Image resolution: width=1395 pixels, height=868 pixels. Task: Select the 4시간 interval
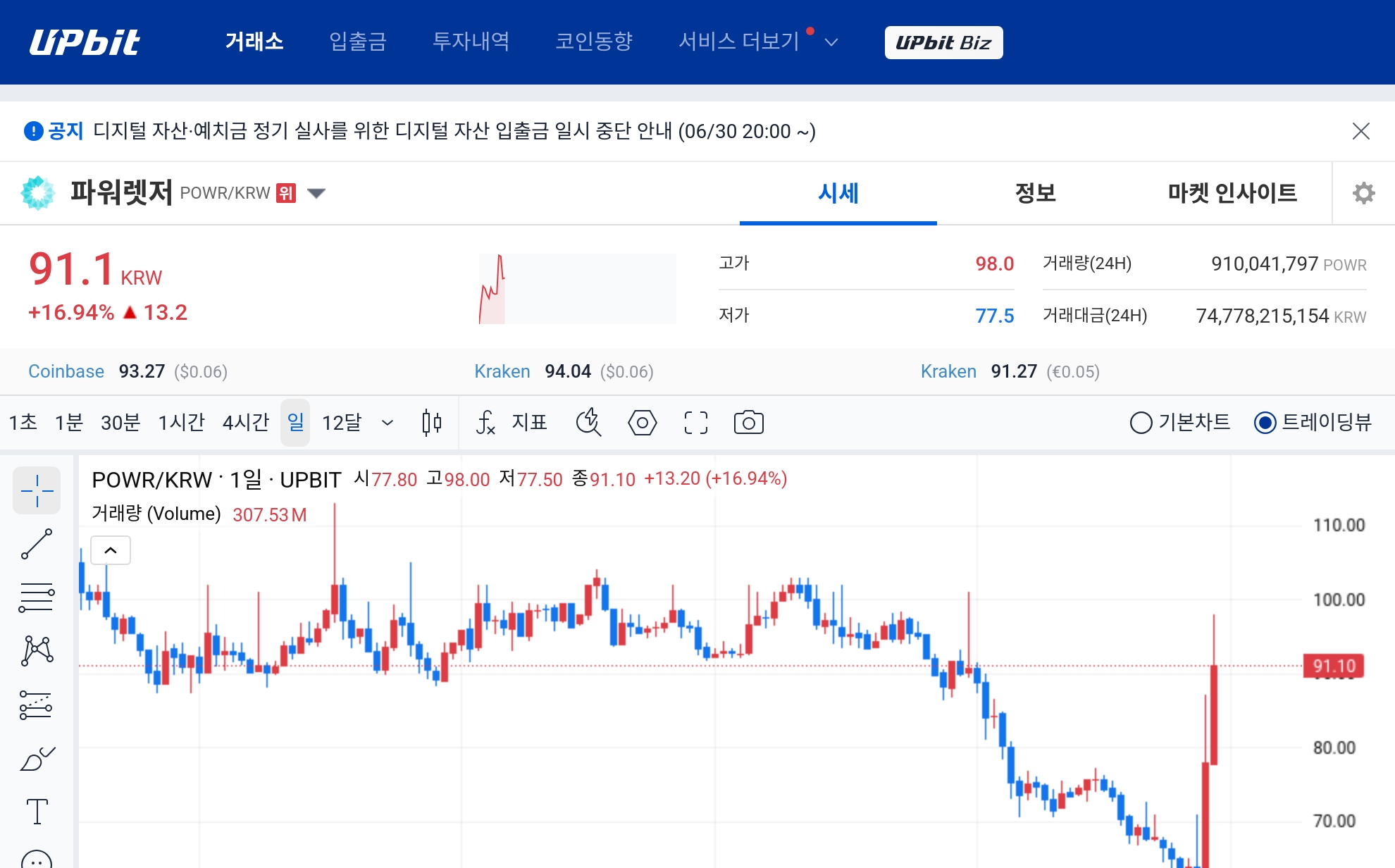pos(246,423)
